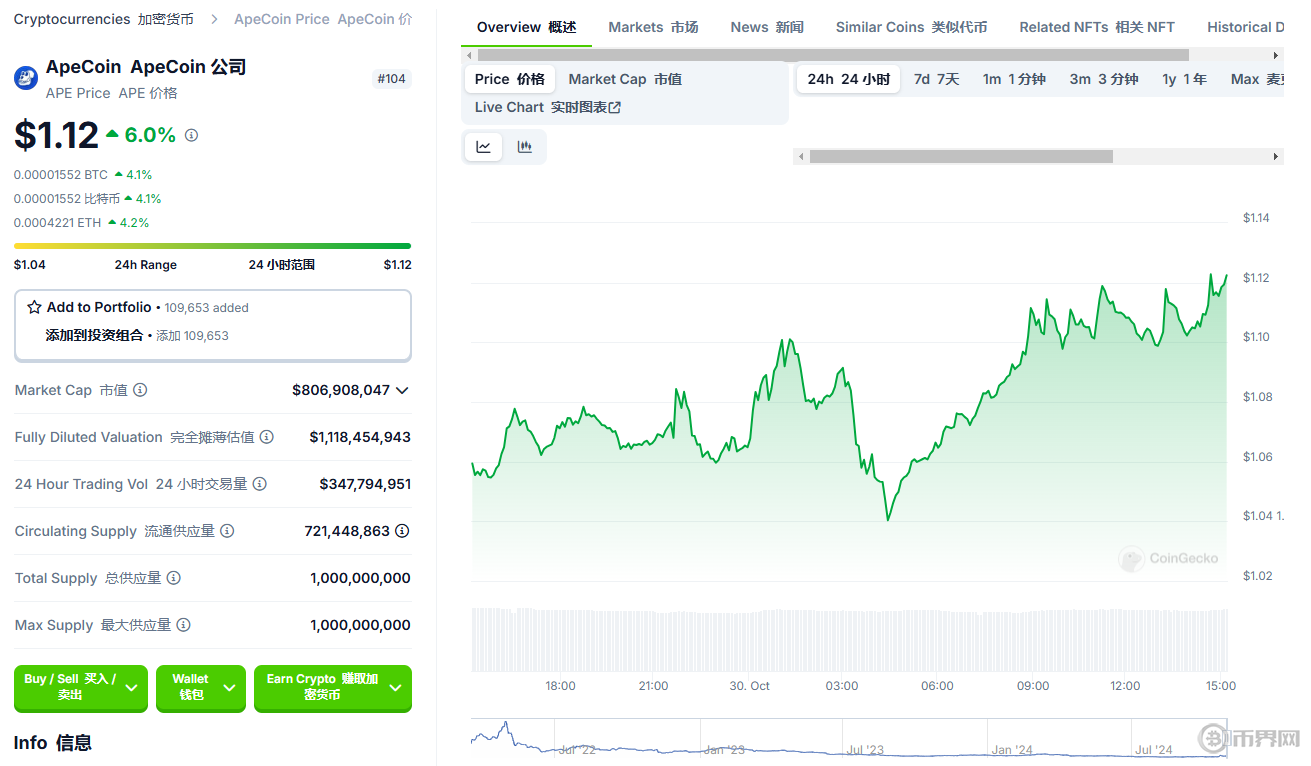Screen dimensions: 1311x766
Task: Open Earn Crypto dropdown
Action: point(333,688)
